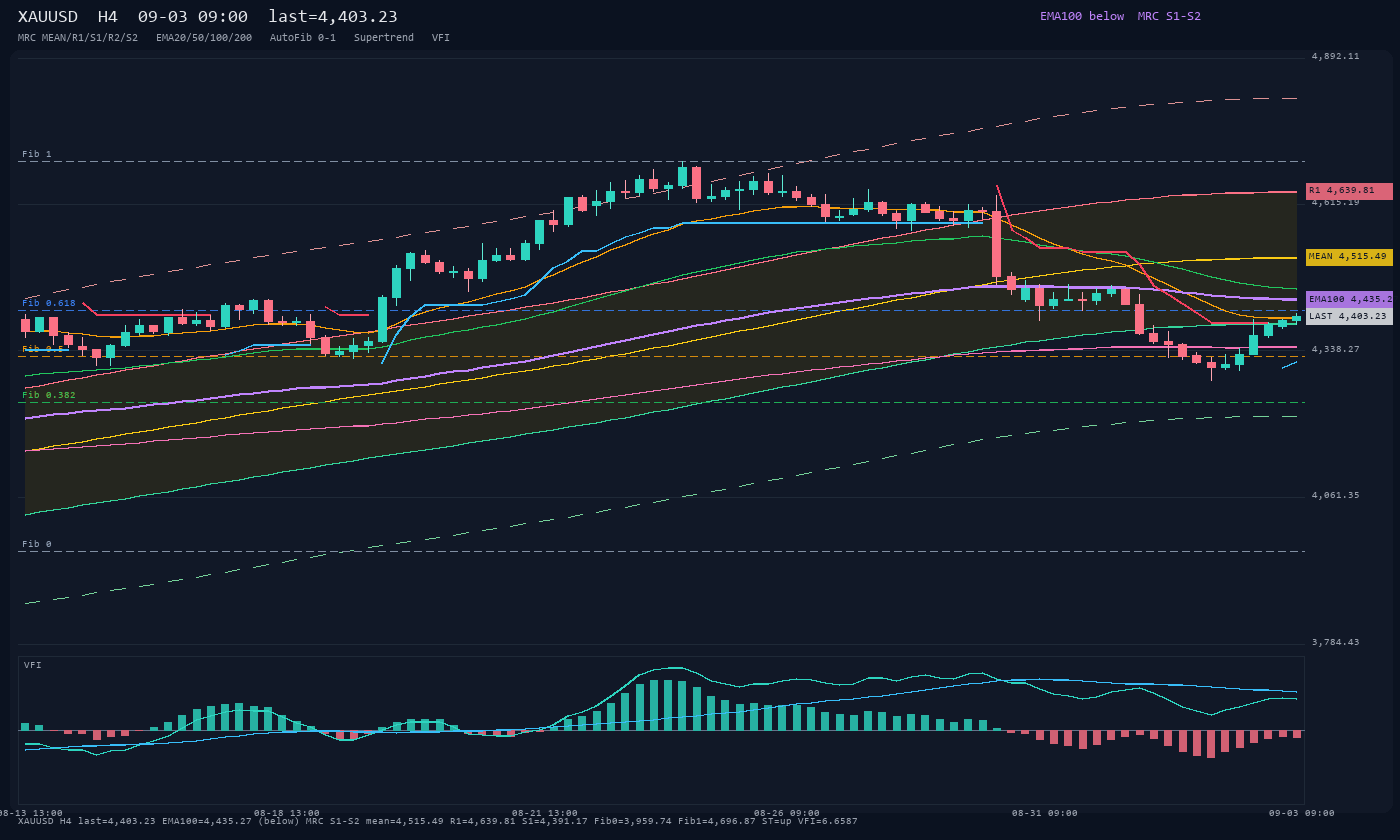The height and width of the screenshot is (840, 1400).
Task: Click the last=4,403.23 header value
Action: tap(333, 17)
